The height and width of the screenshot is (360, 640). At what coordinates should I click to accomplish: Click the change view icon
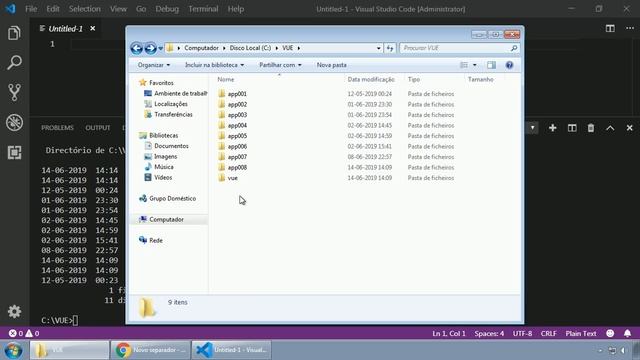464,65
